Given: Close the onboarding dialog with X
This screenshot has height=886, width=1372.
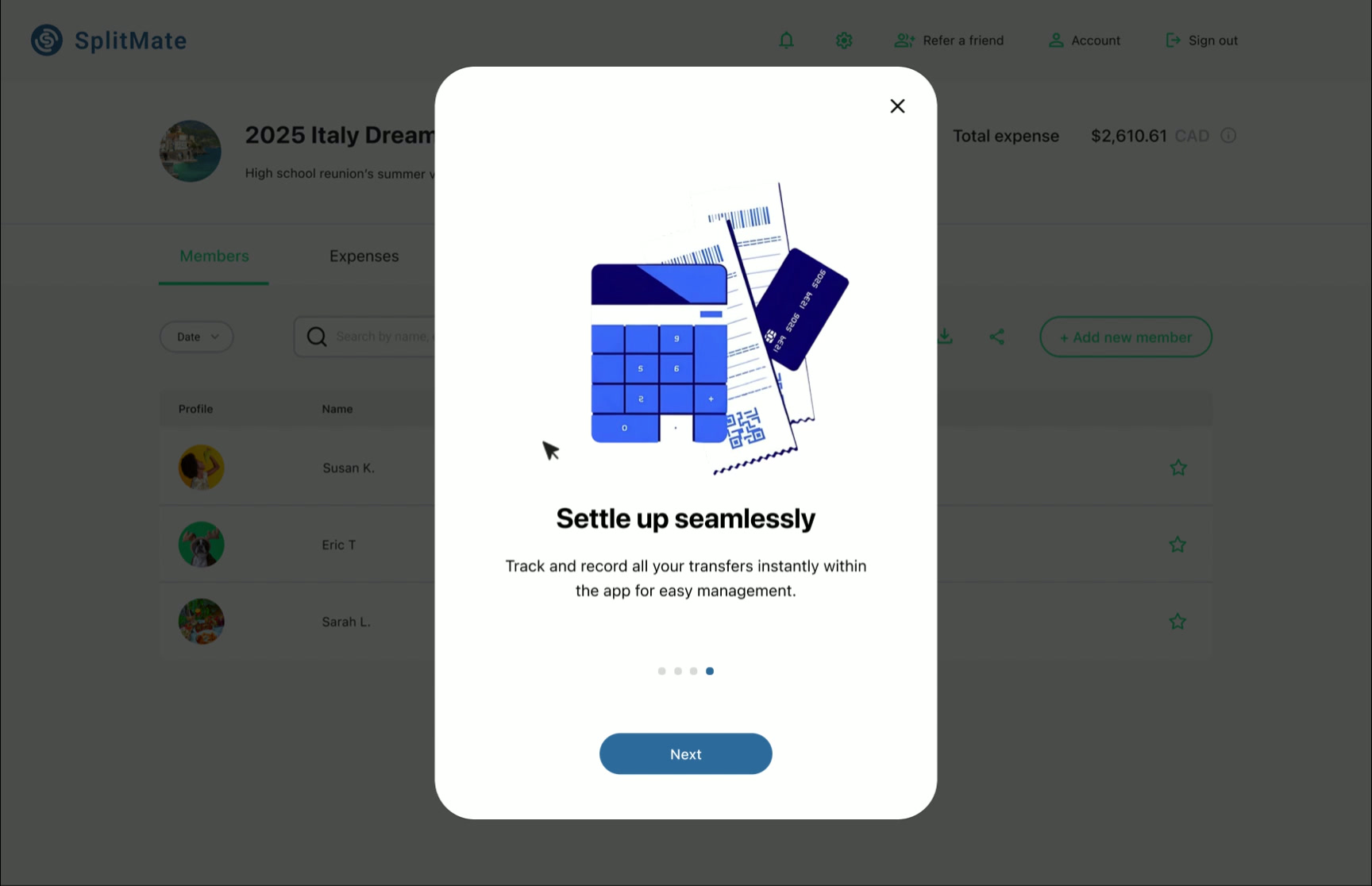Looking at the screenshot, I should [x=897, y=106].
